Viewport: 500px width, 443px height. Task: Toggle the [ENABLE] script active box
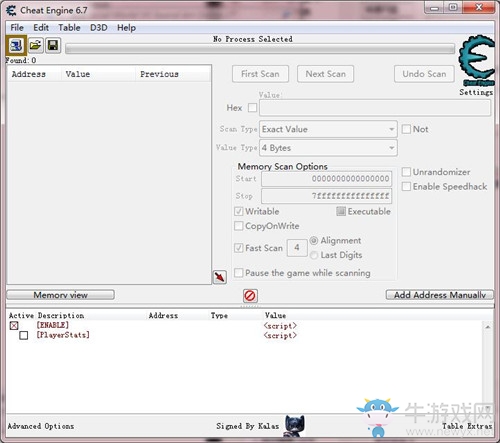point(14,326)
